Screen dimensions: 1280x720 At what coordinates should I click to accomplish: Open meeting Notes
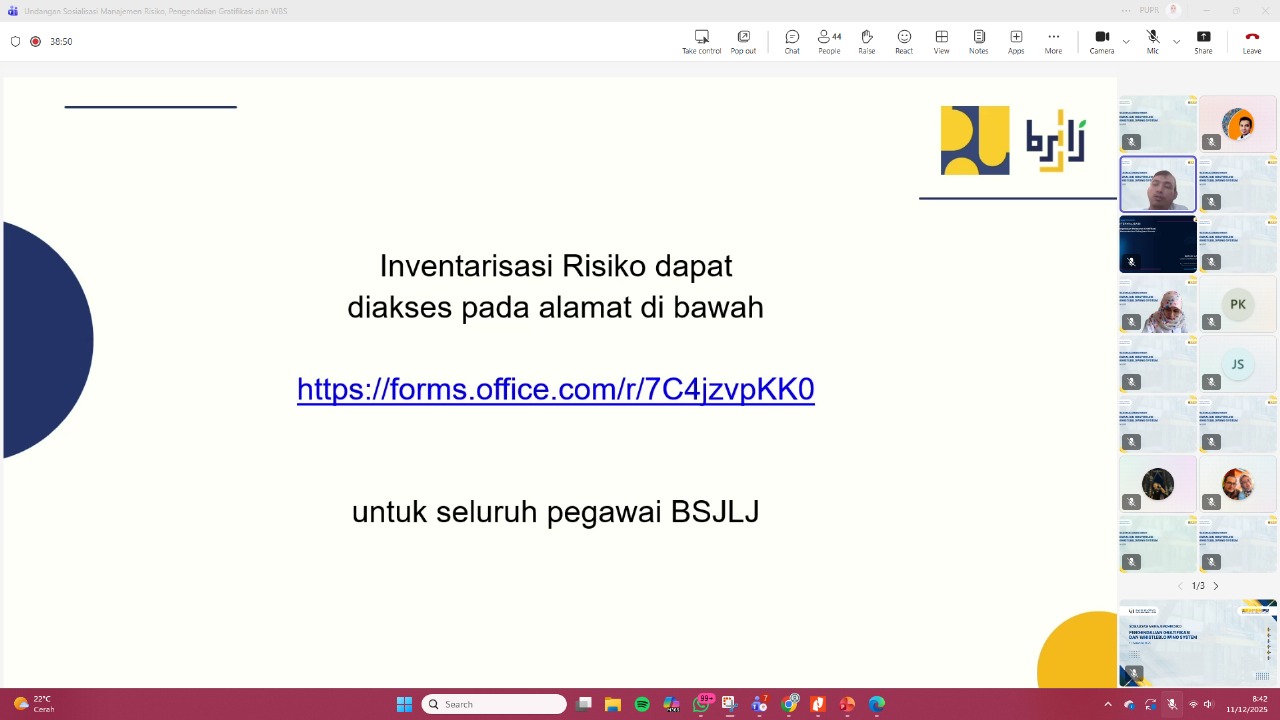pyautogui.click(x=978, y=41)
